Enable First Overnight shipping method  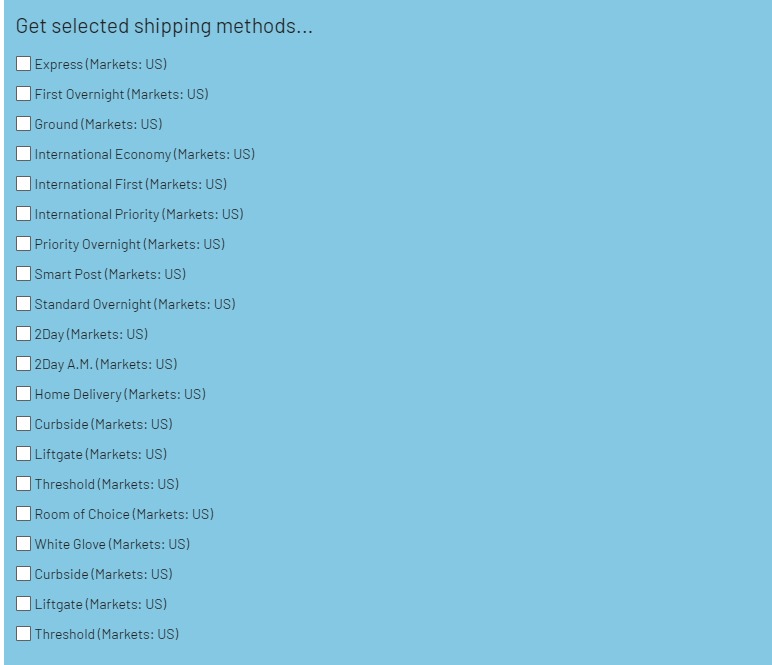[x=23, y=94]
